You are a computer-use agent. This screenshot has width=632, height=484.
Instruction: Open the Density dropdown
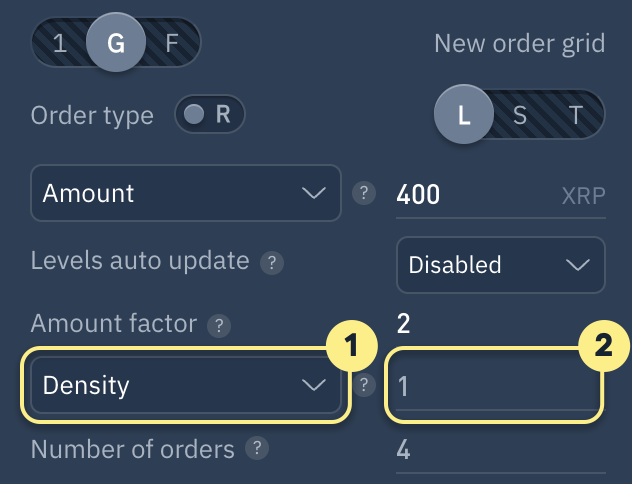pos(186,385)
